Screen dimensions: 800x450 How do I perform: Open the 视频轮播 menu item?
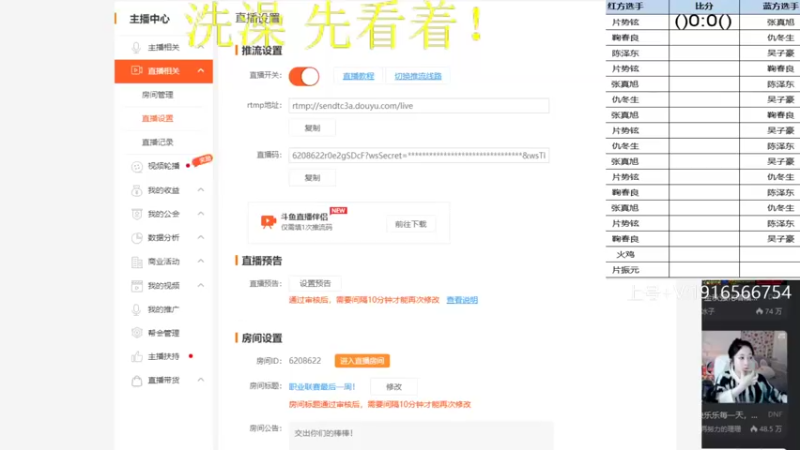coord(164,166)
